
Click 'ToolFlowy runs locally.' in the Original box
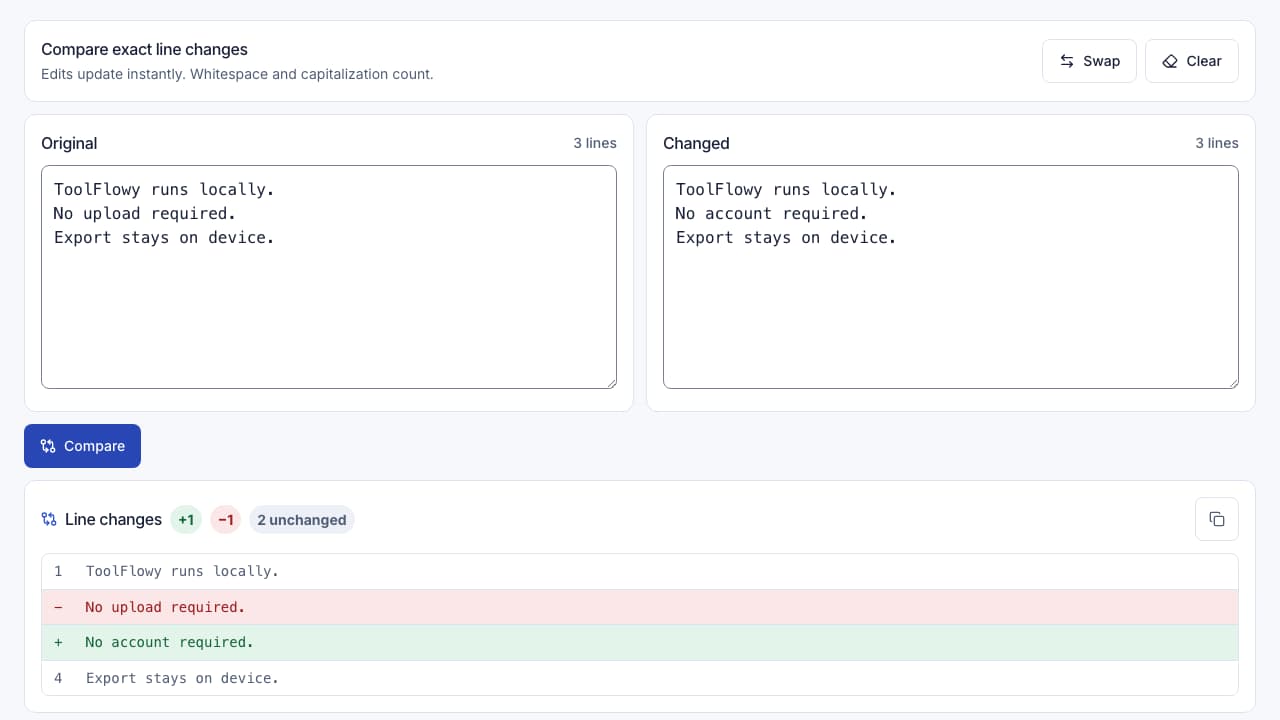tap(164, 189)
